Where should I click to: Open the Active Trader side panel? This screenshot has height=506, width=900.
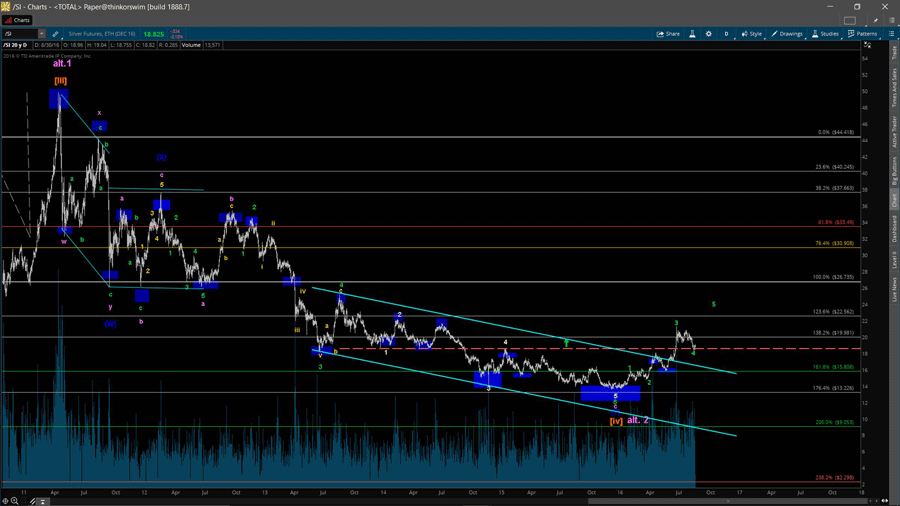pyautogui.click(x=894, y=132)
